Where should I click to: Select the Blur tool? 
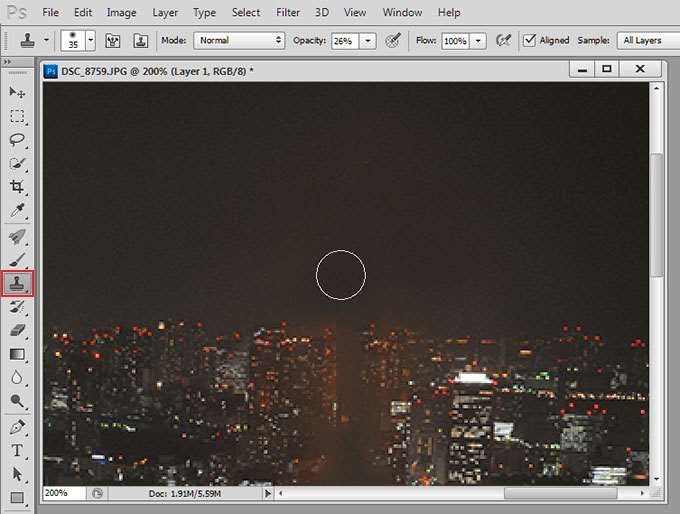pyautogui.click(x=17, y=378)
